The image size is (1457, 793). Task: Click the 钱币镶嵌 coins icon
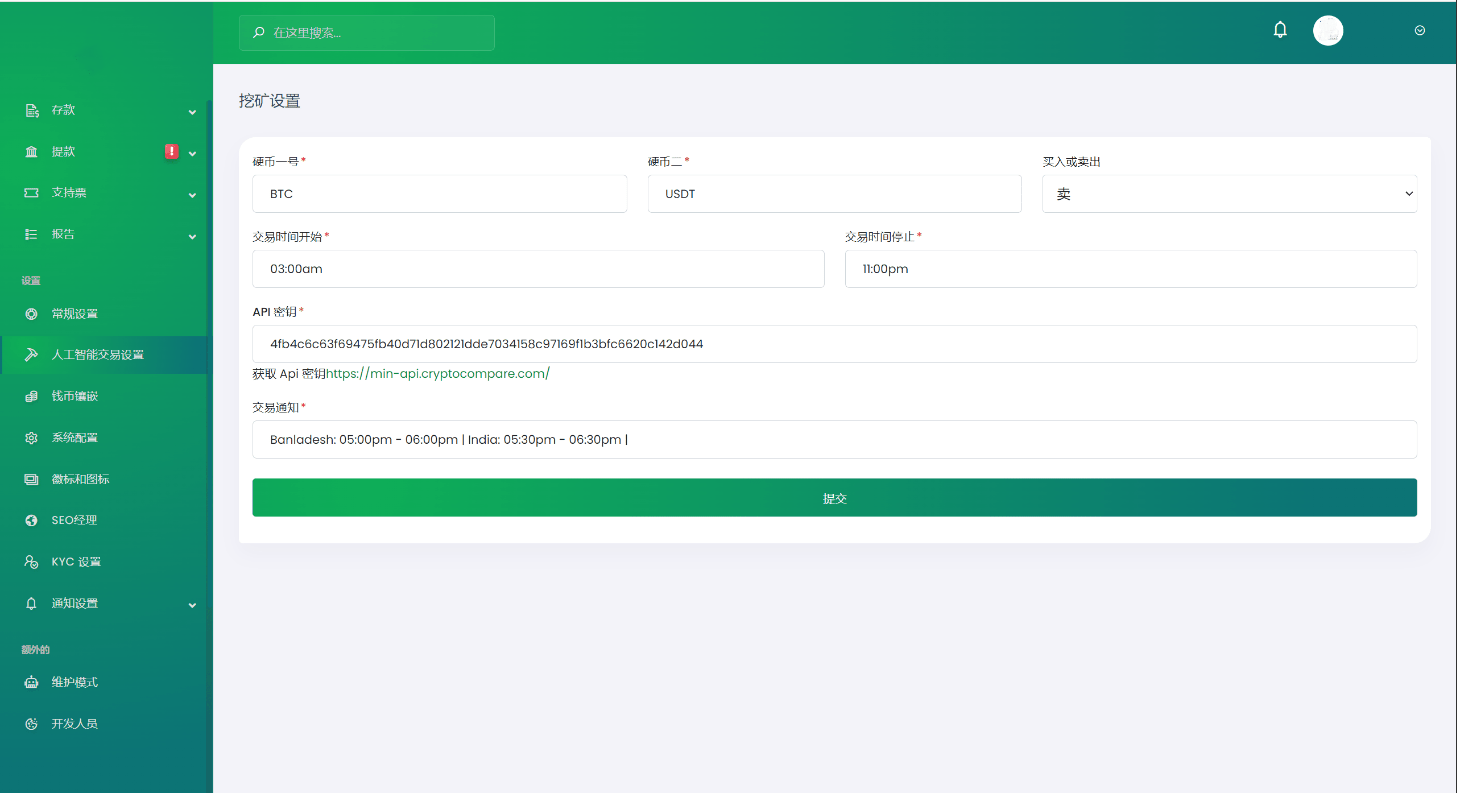click(x=31, y=397)
